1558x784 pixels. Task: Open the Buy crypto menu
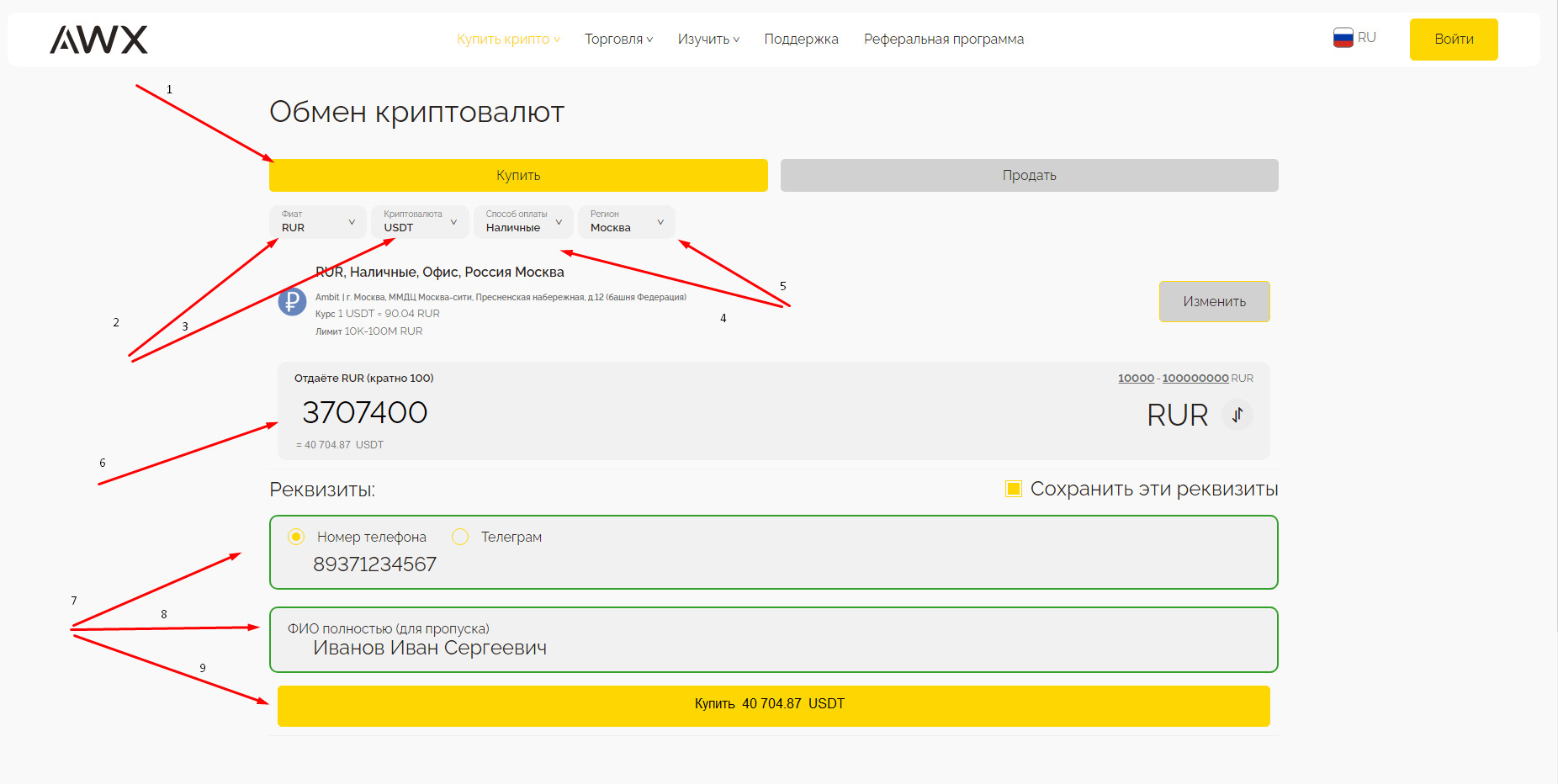click(x=508, y=40)
